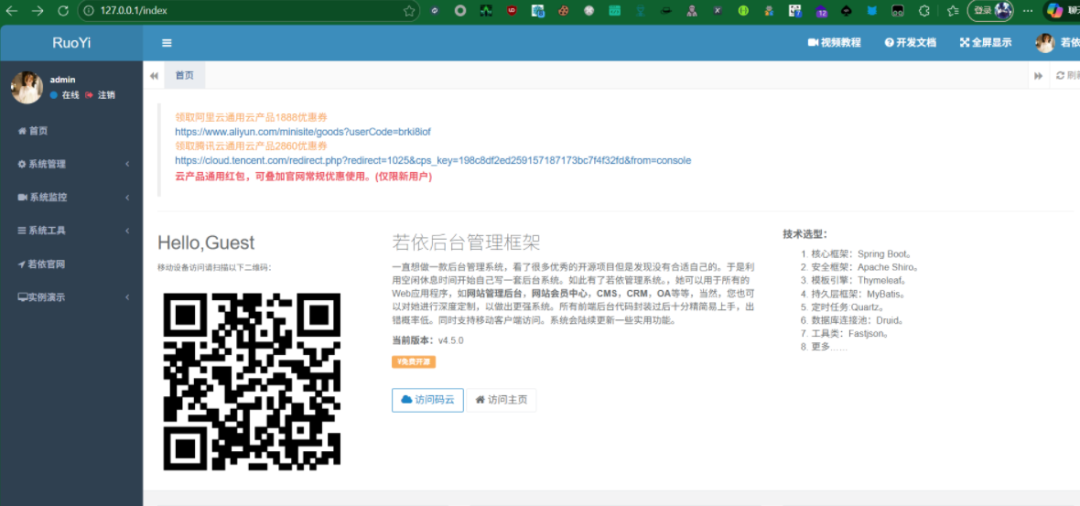1080x506 pixels.
Task: Expand the 系统监控 chevron arrow
Action: tap(127, 198)
